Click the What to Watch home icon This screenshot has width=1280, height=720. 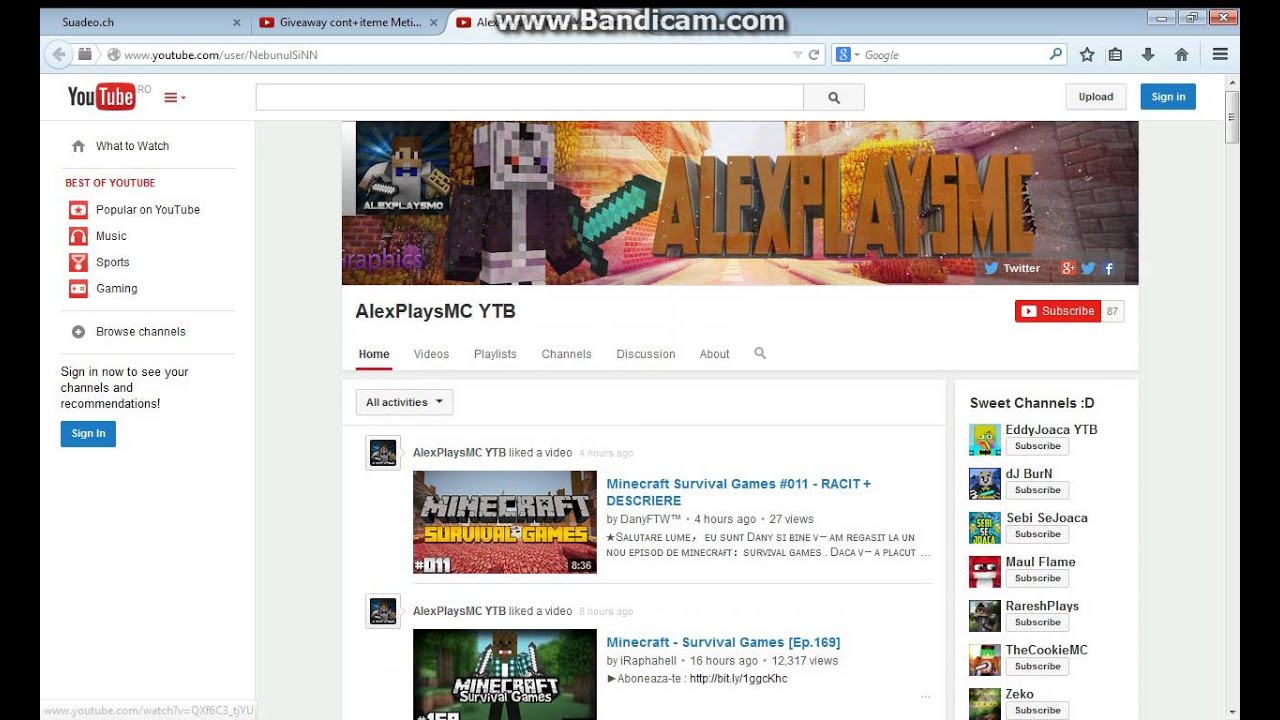pos(78,146)
